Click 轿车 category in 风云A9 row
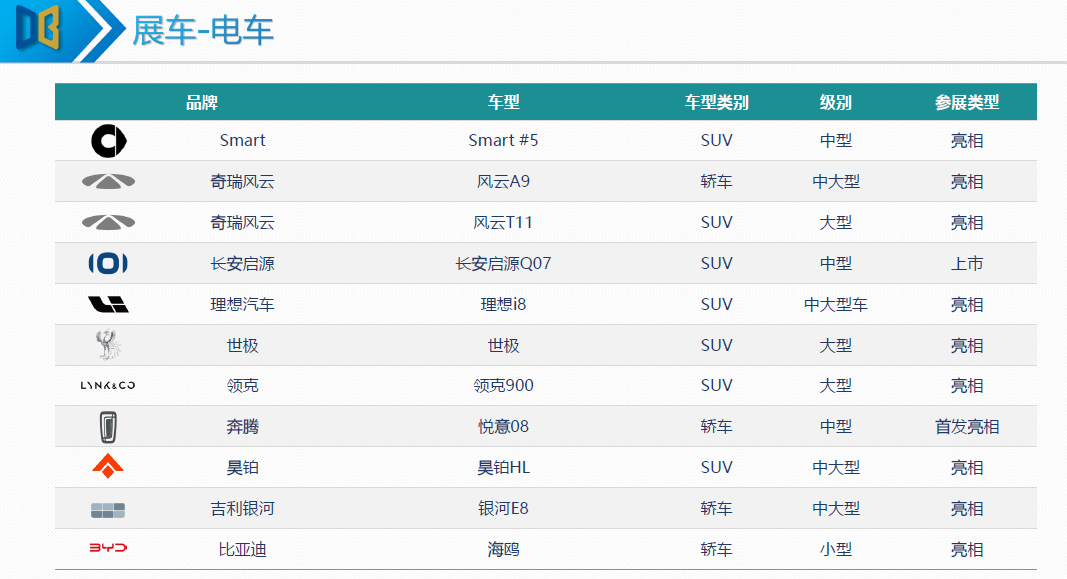 click(717, 182)
